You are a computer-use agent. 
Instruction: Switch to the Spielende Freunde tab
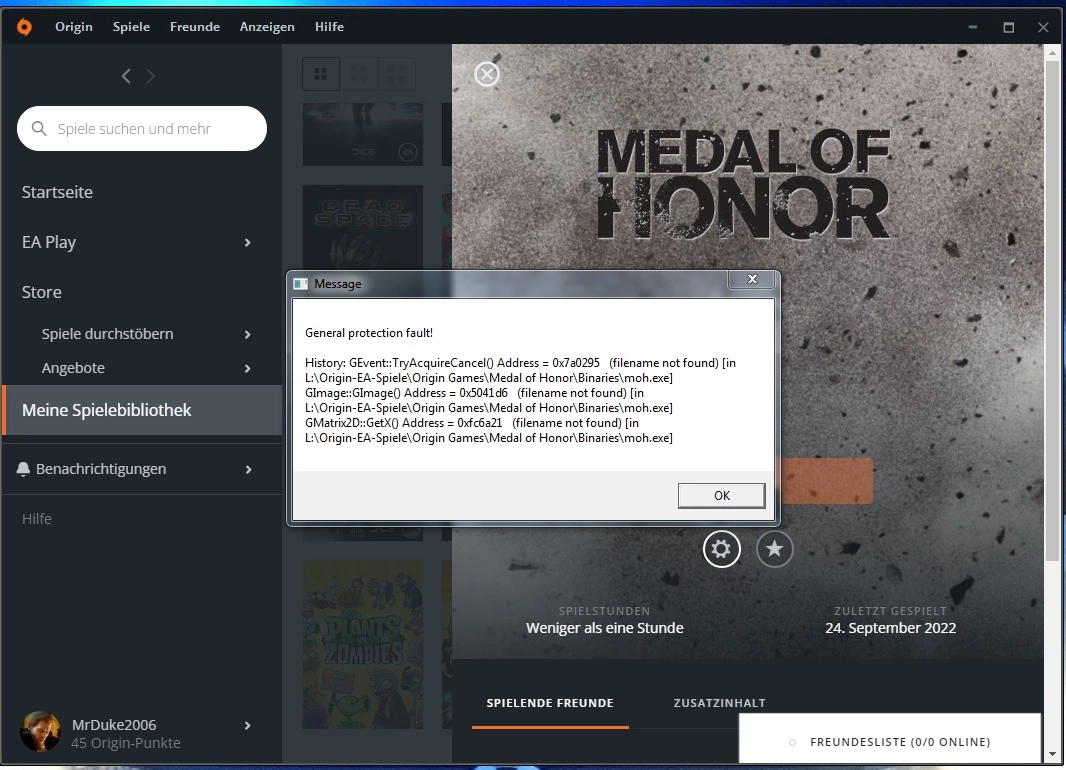click(550, 703)
